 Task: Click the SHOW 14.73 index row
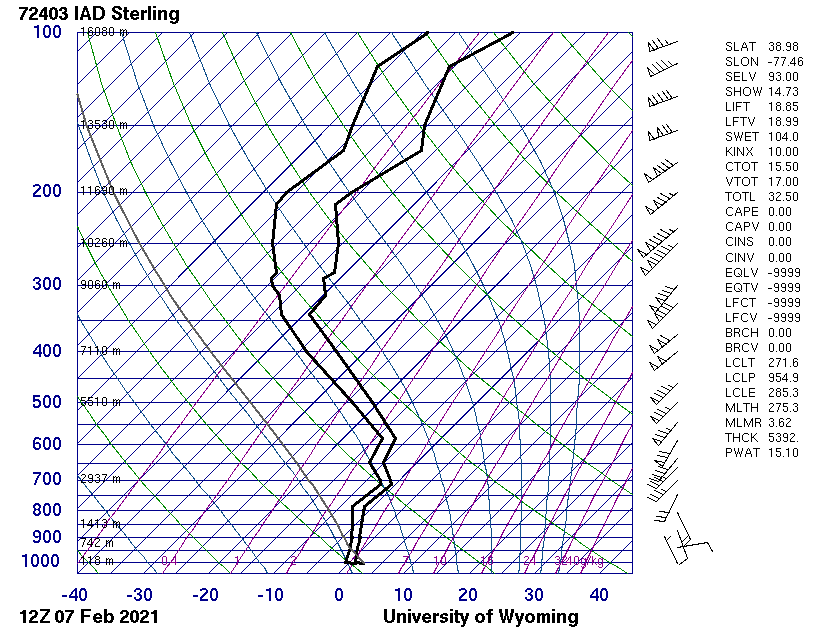pos(762,91)
